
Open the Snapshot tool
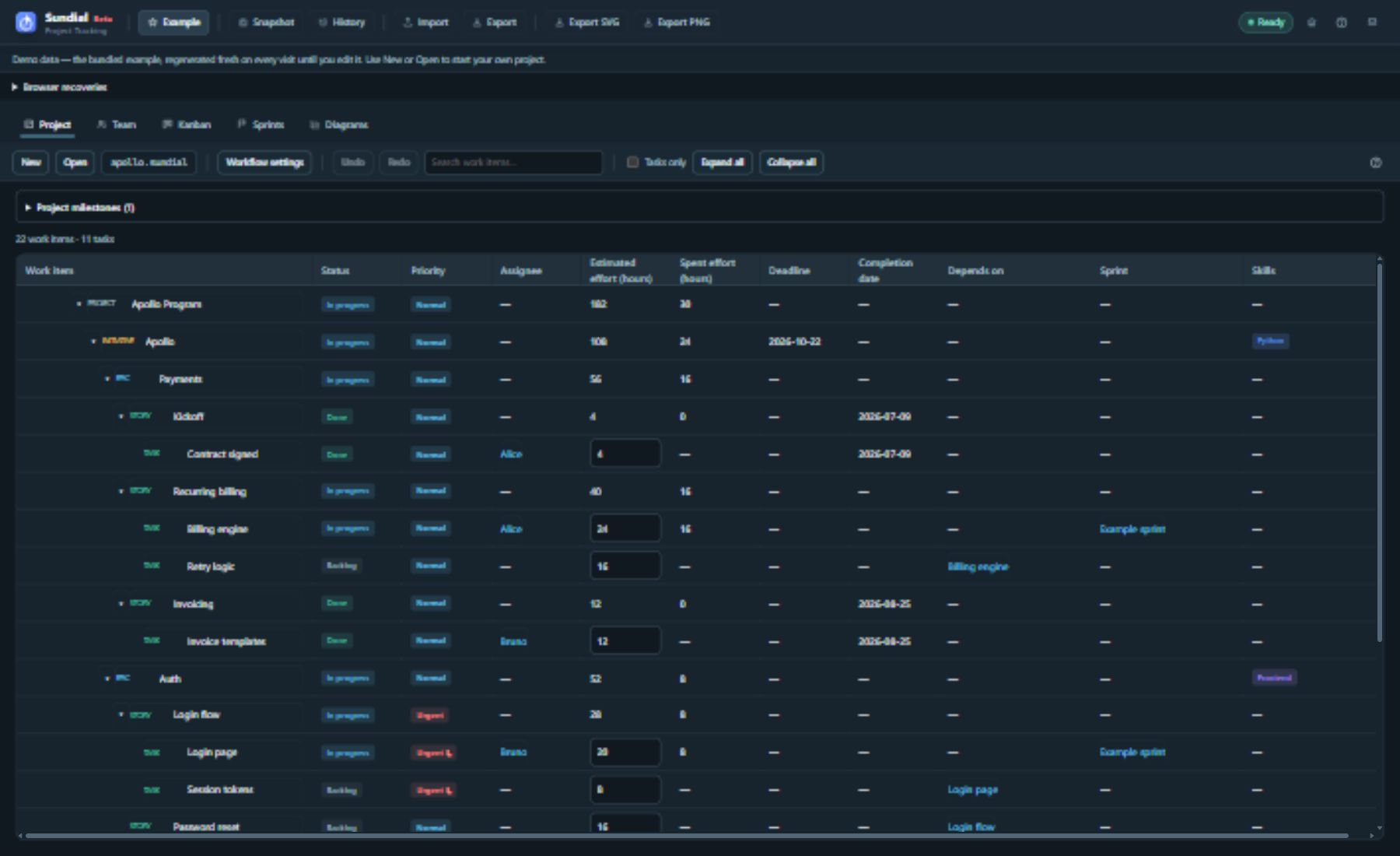pos(266,23)
